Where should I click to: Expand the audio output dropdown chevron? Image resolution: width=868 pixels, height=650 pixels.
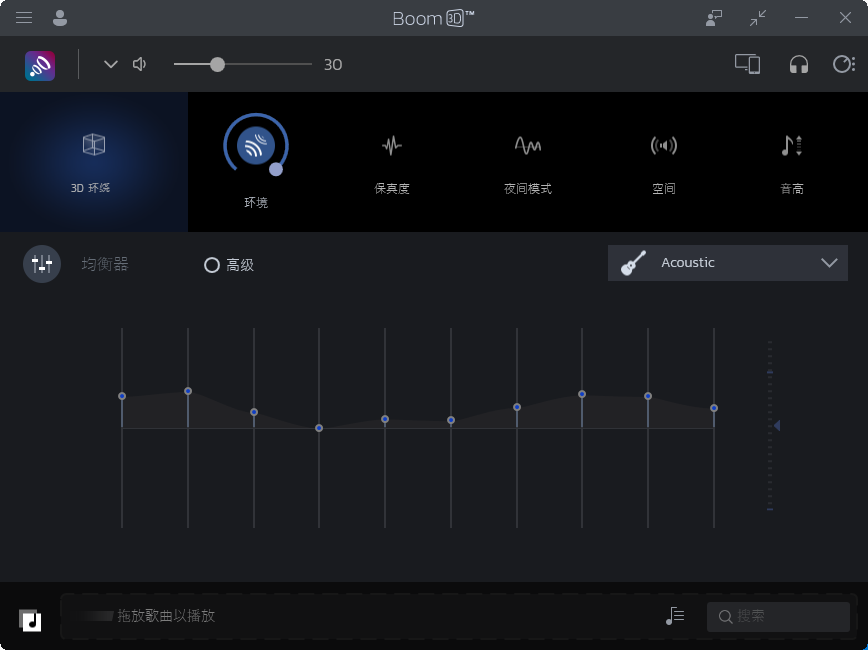(x=111, y=64)
